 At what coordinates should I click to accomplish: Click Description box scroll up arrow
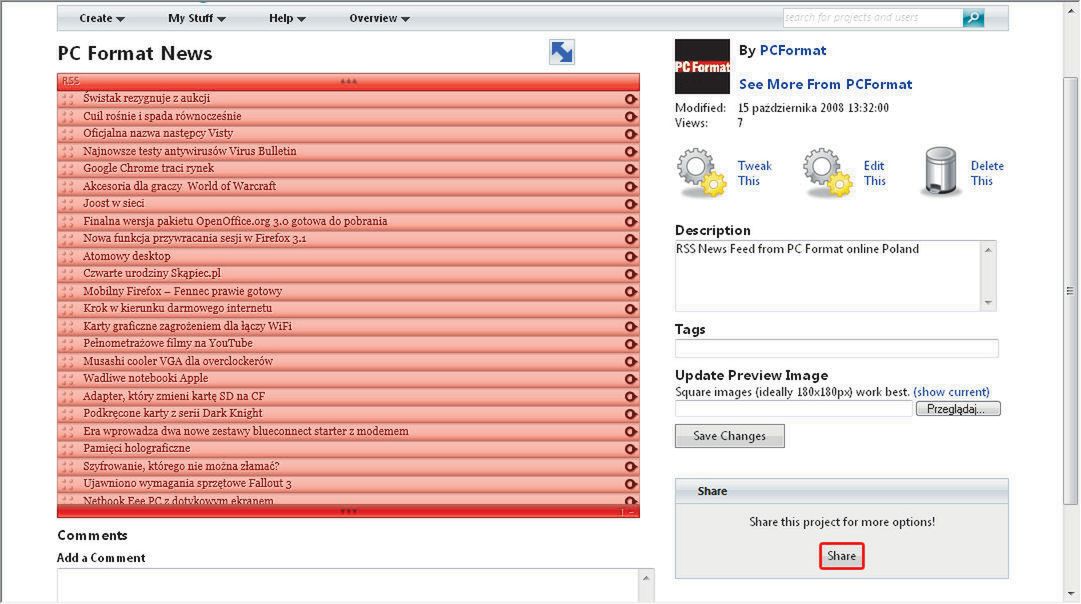[x=988, y=250]
